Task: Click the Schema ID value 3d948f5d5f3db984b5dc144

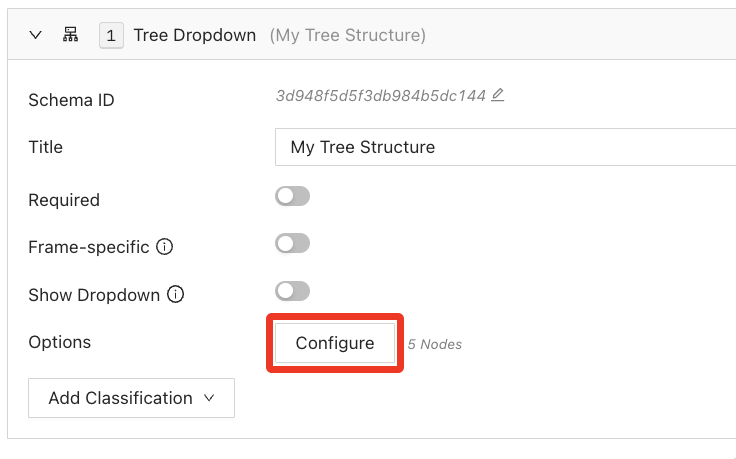Action: tap(380, 96)
